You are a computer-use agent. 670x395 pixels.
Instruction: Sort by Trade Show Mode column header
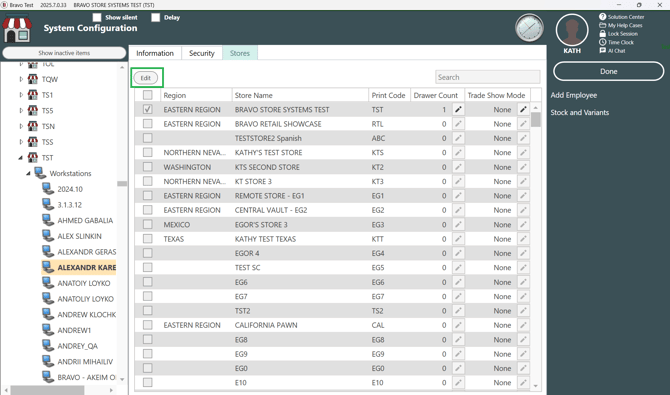tap(497, 95)
